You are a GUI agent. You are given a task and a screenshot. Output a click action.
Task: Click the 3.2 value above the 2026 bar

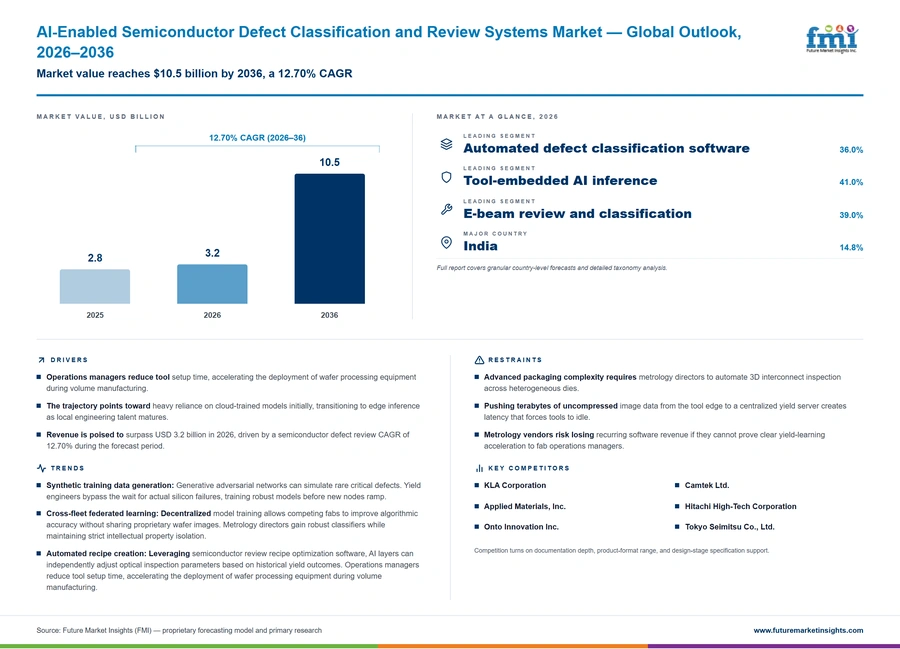click(212, 253)
